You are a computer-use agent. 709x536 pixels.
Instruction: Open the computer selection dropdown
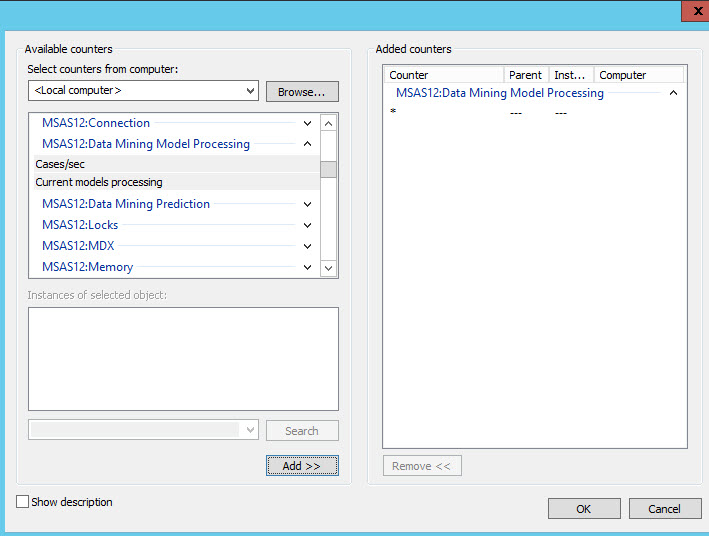pyautogui.click(x=250, y=91)
